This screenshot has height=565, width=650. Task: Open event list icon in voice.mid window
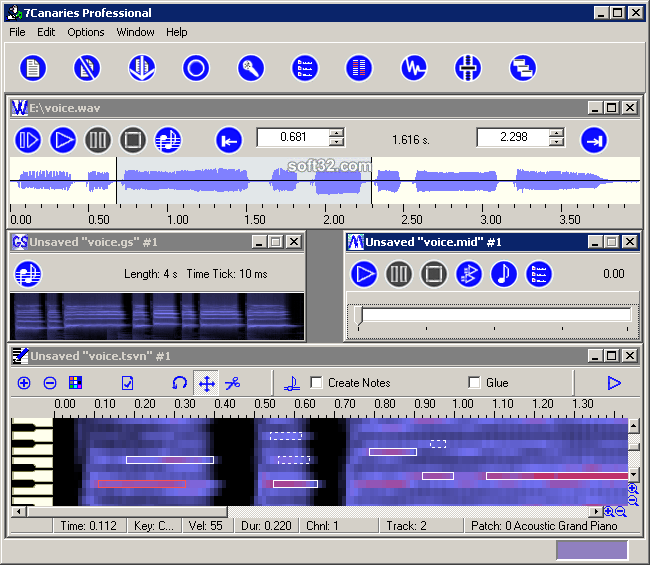click(538, 274)
